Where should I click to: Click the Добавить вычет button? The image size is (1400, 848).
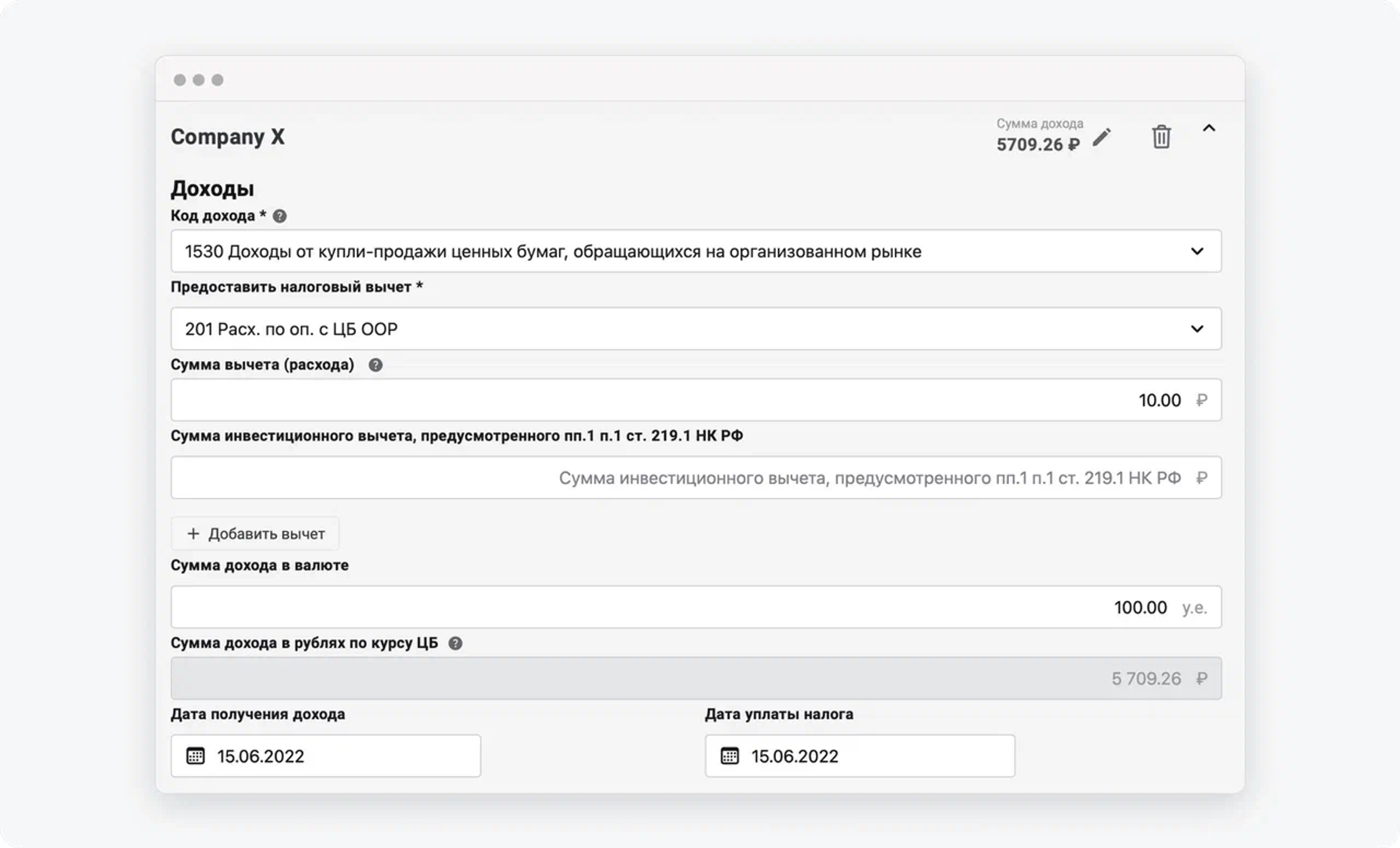click(255, 534)
